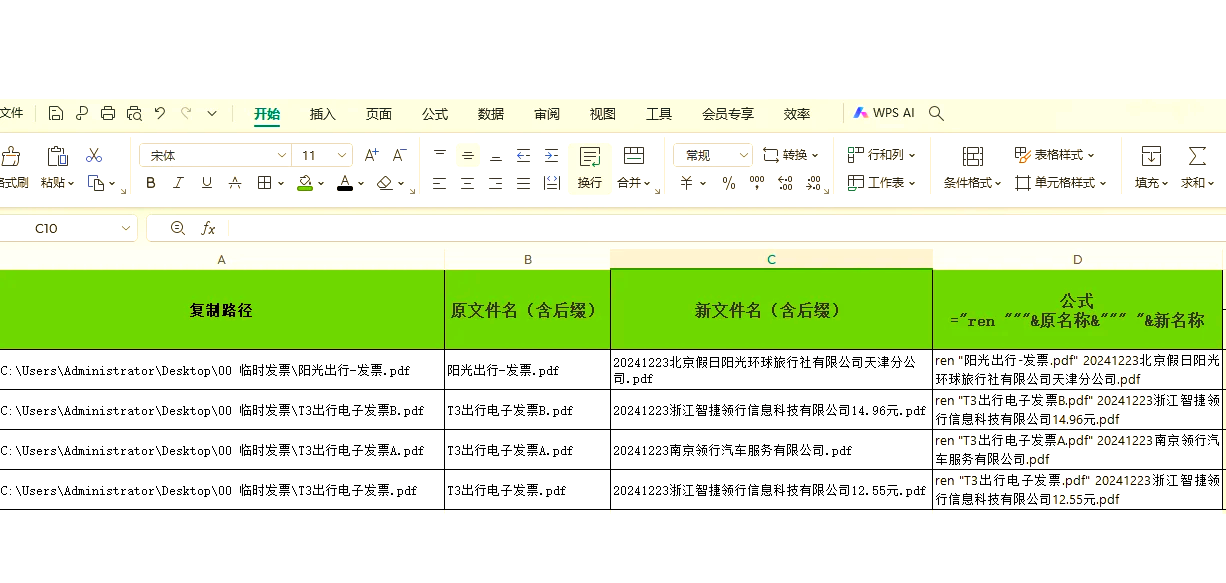Switch to the 公式 tab
The height and width of the screenshot is (583, 1226).
tap(435, 114)
